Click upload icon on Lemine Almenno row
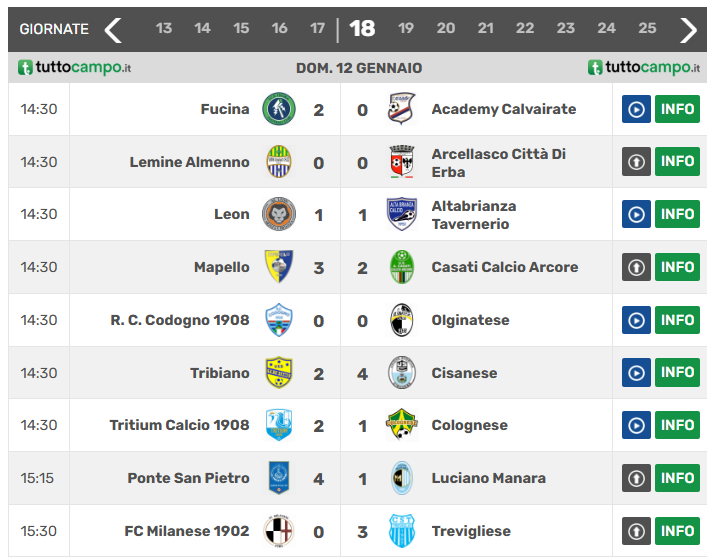707x557 pixels. (636, 162)
